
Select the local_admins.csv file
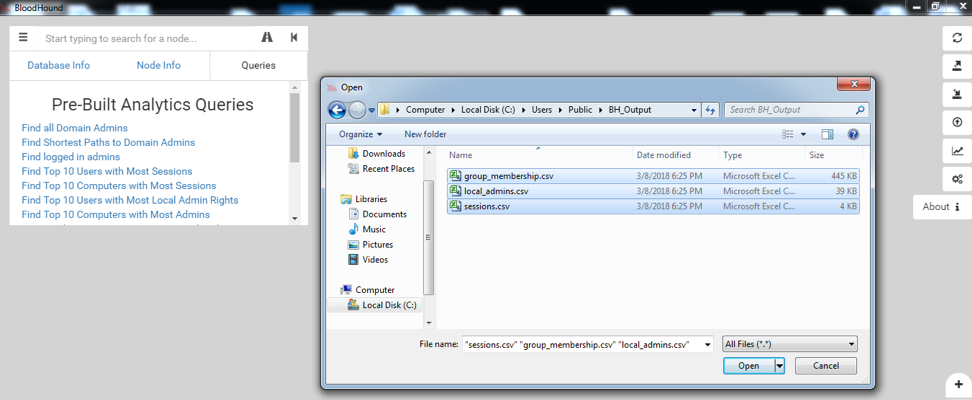pyautogui.click(x=496, y=191)
